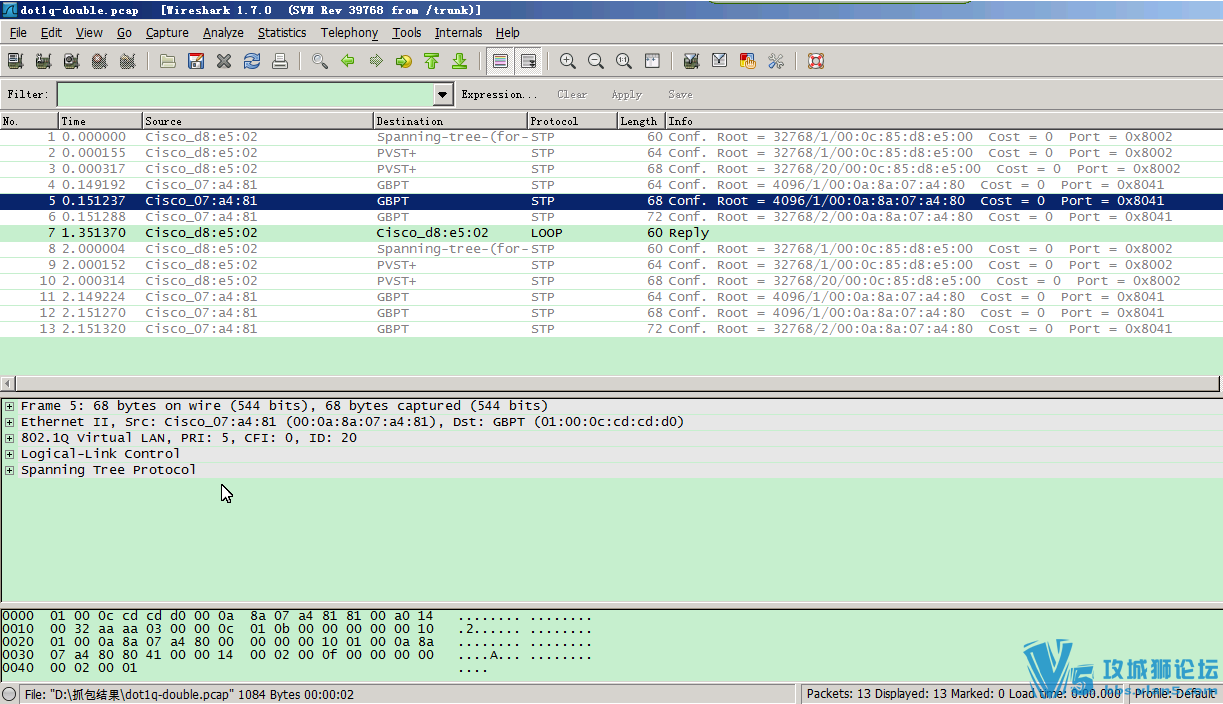Viewport: 1223px width, 704px height.
Task: Sort packets by the Destination column
Action: click(x=451, y=121)
